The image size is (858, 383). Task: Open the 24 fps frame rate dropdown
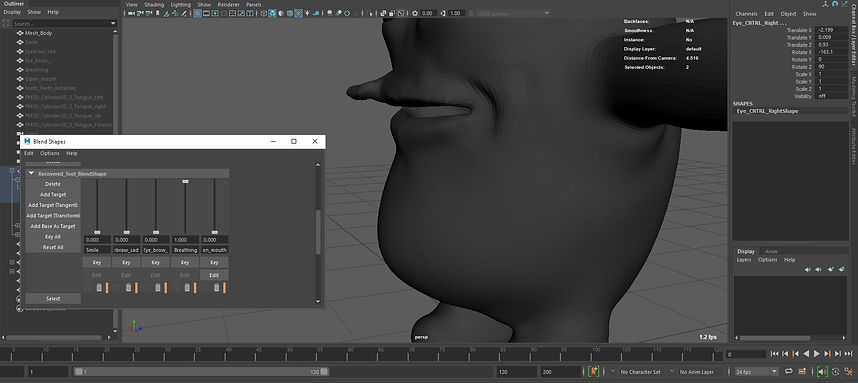pyautogui.click(x=756, y=372)
